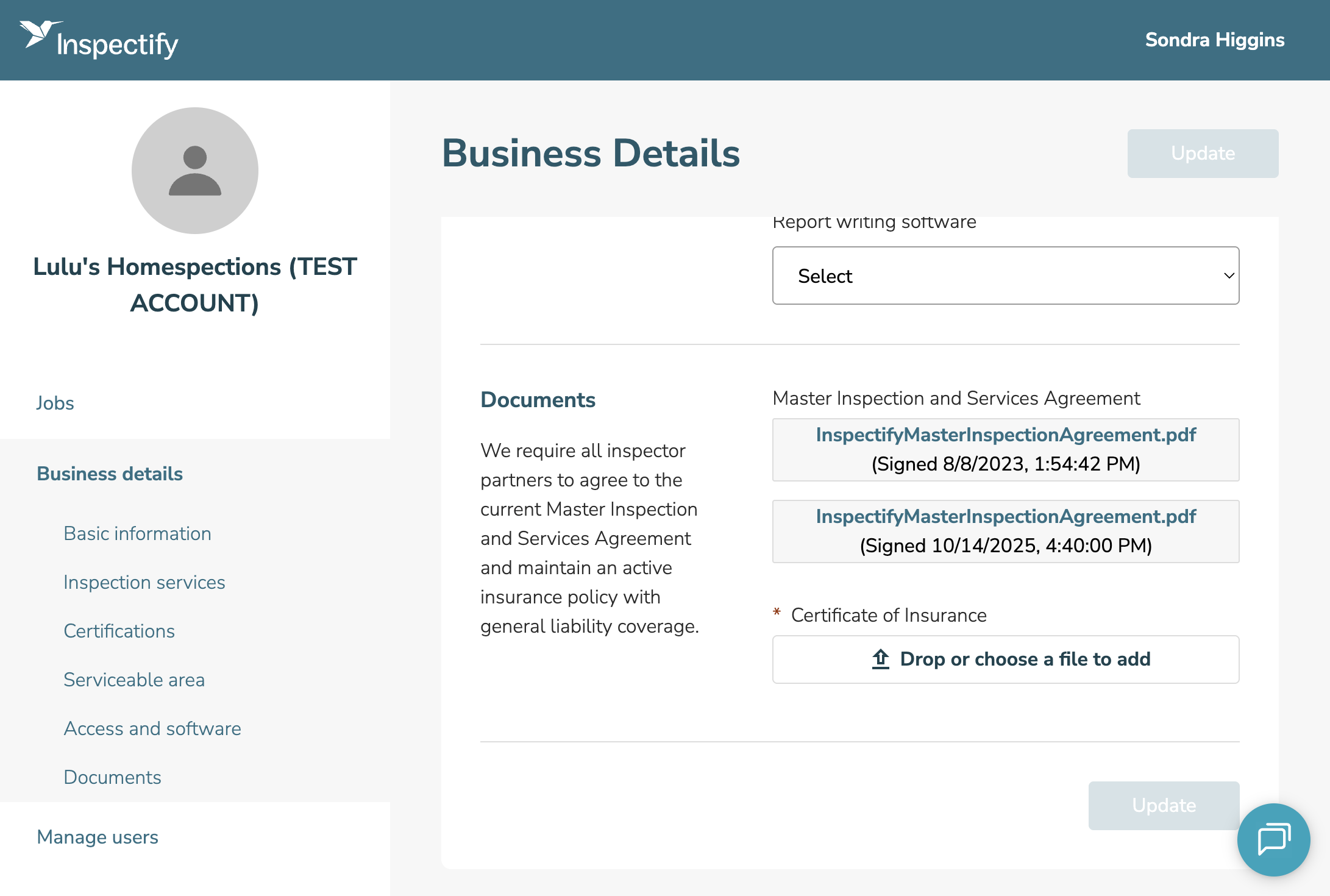Viewport: 1330px width, 896px height.
Task: Jump to Basic information section
Action: pos(138,533)
